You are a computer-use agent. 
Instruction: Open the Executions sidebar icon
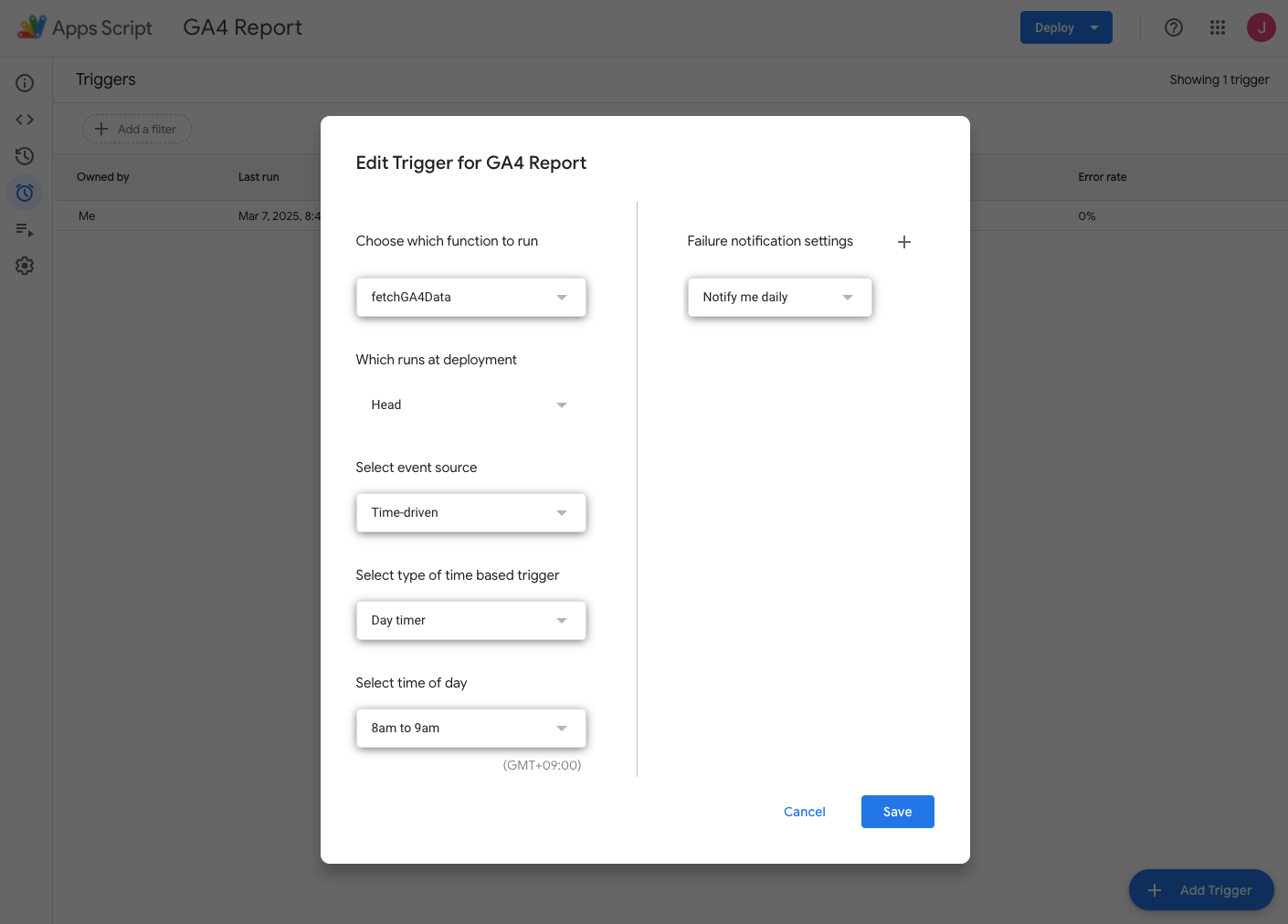point(25,229)
